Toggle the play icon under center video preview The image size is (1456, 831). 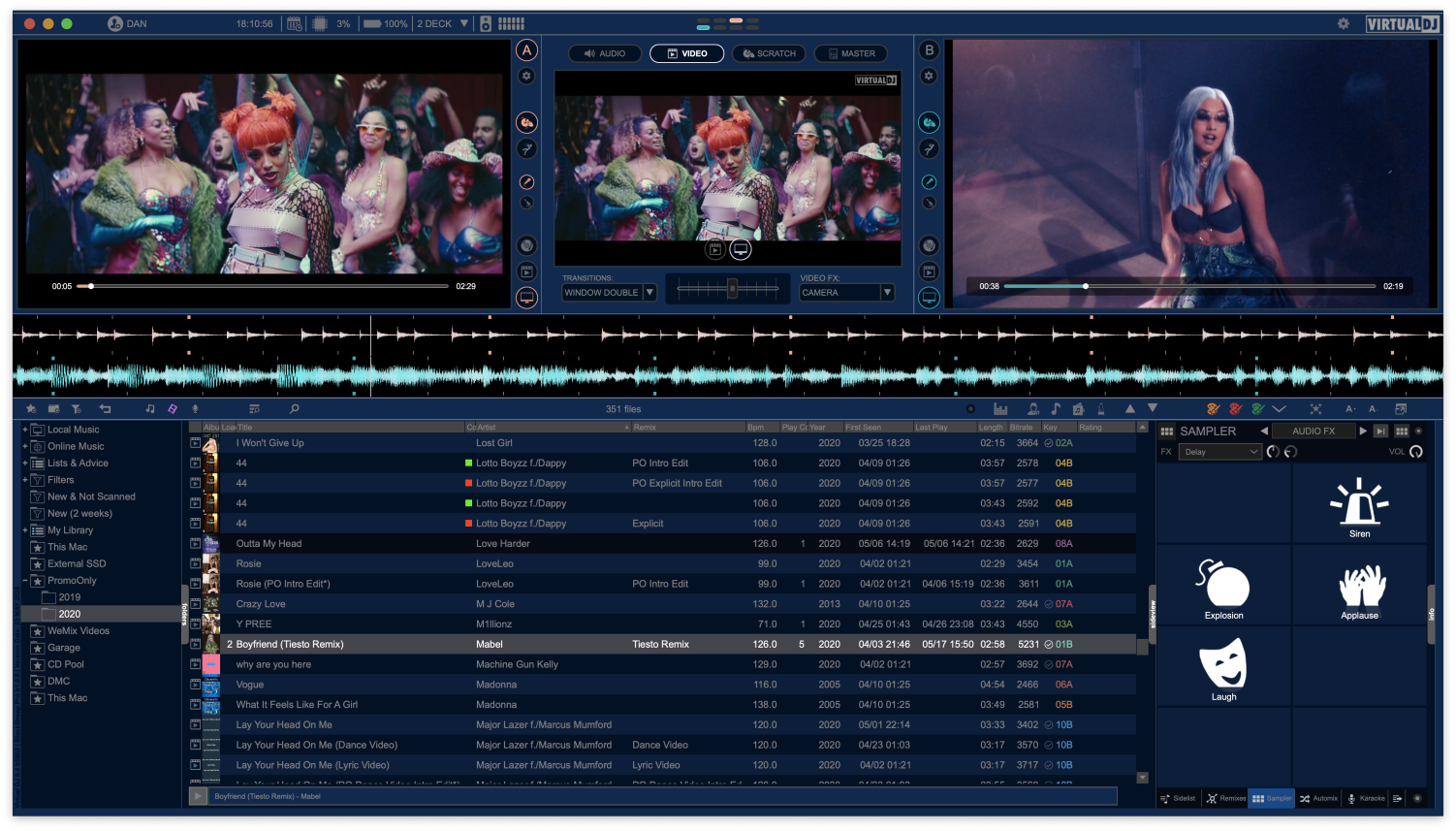click(x=715, y=250)
